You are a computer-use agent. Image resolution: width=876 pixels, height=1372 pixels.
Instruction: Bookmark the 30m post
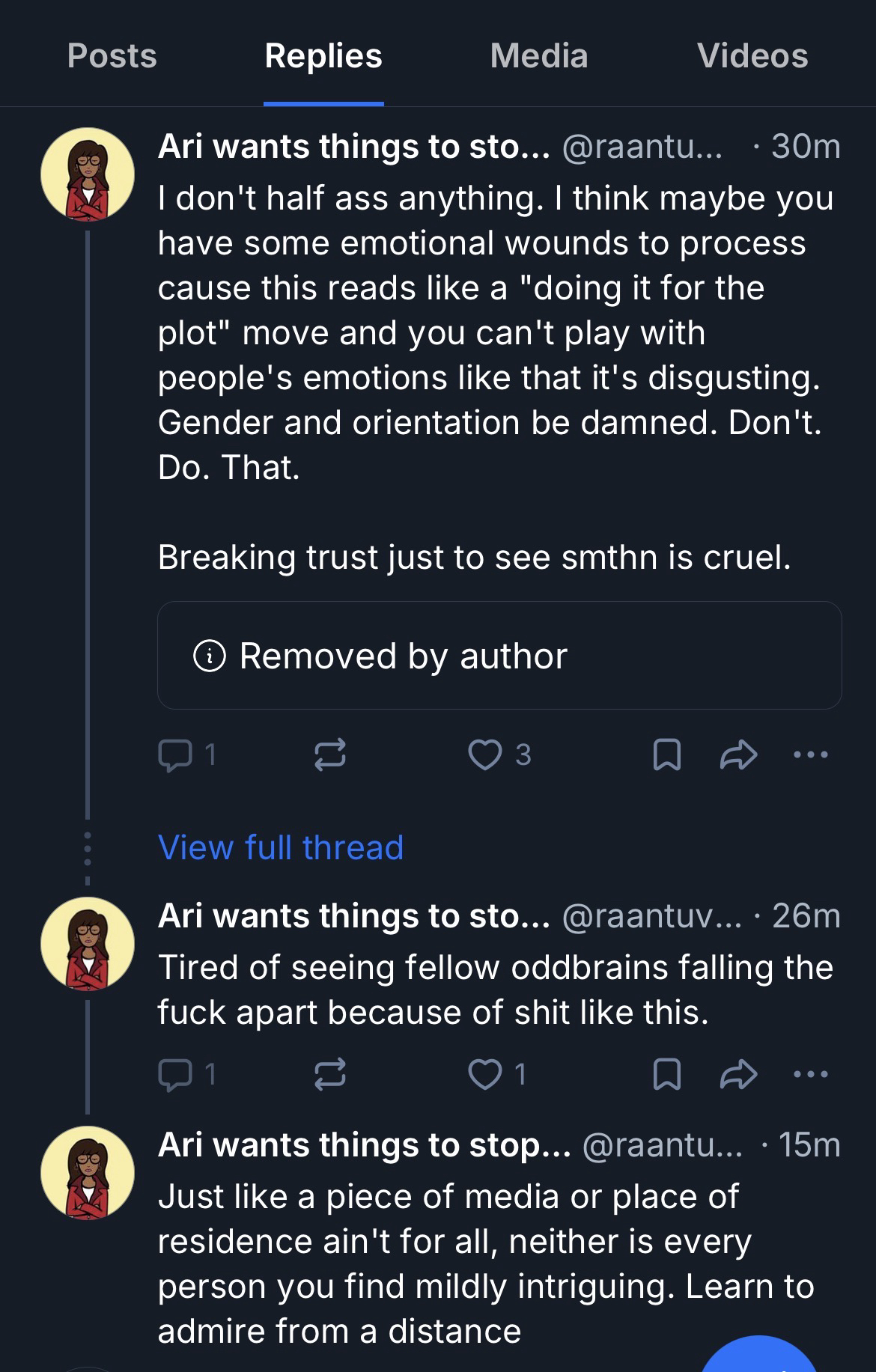point(666,754)
